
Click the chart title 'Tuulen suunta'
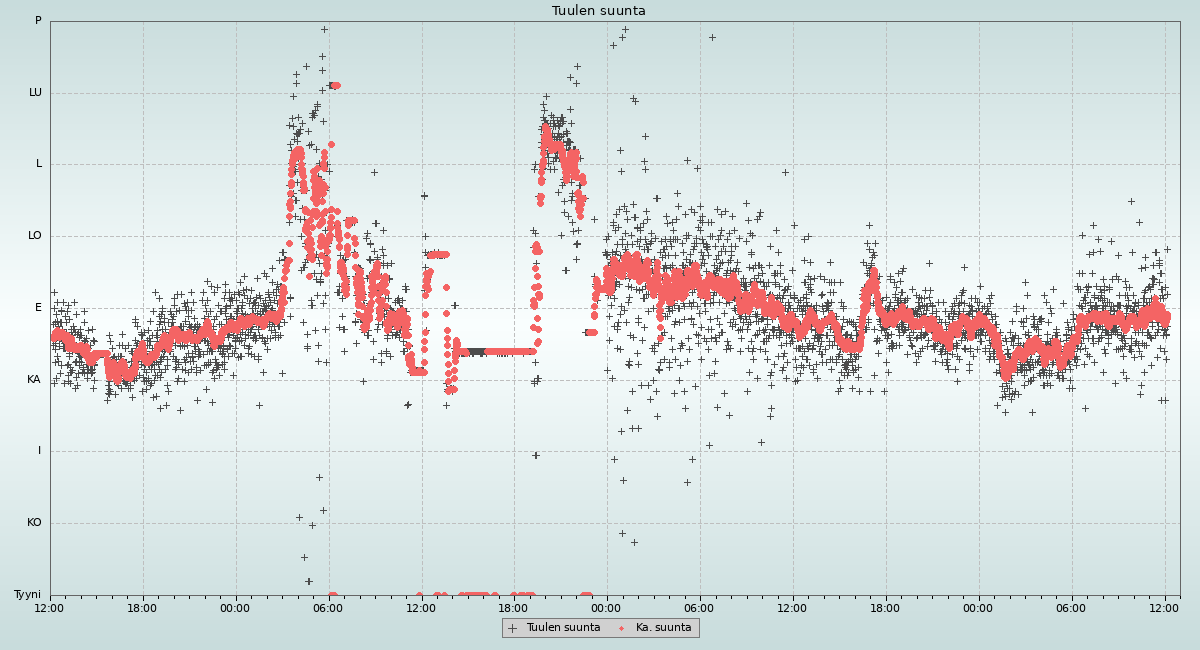(x=599, y=11)
